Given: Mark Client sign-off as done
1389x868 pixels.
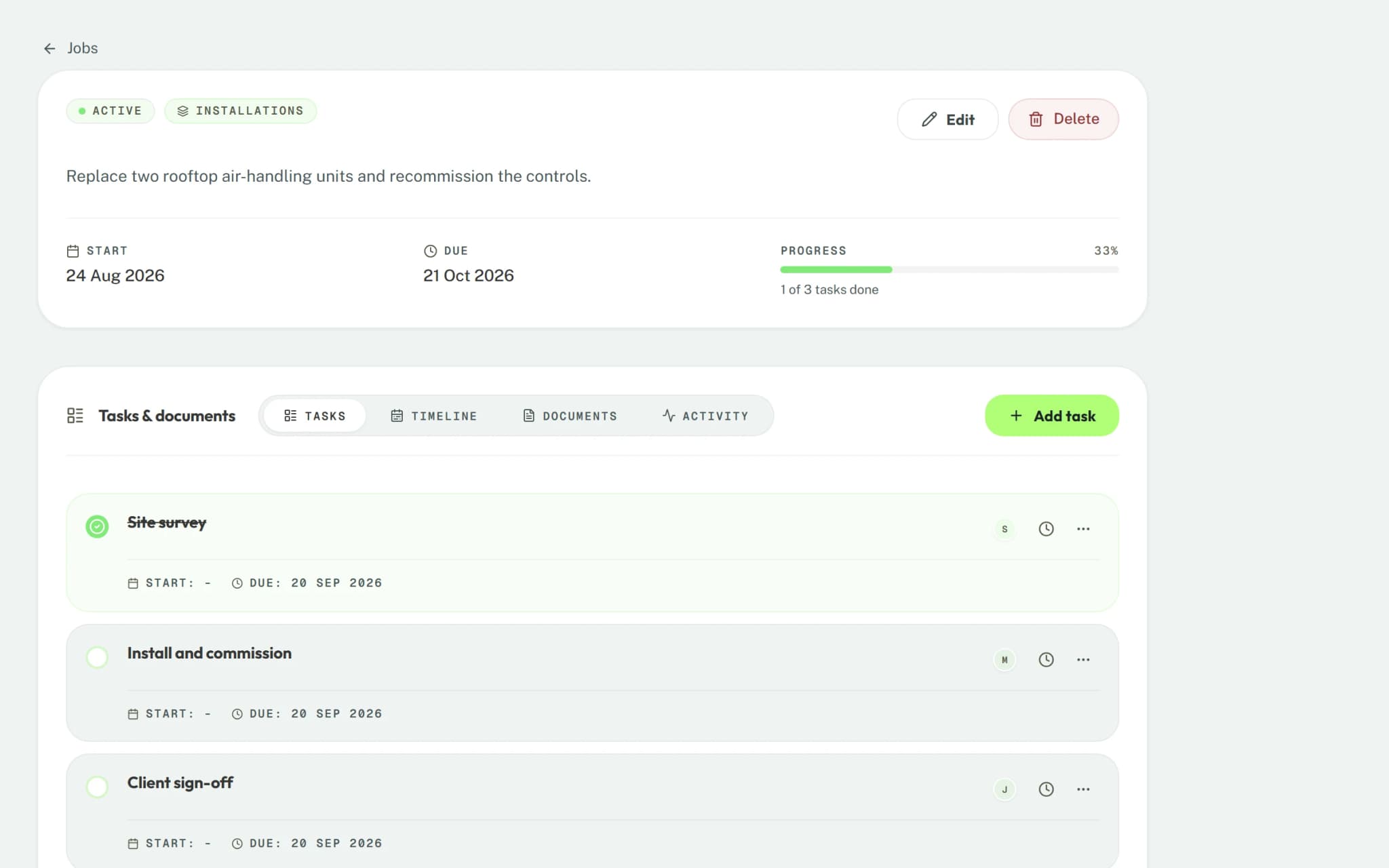Looking at the screenshot, I should [x=97, y=787].
